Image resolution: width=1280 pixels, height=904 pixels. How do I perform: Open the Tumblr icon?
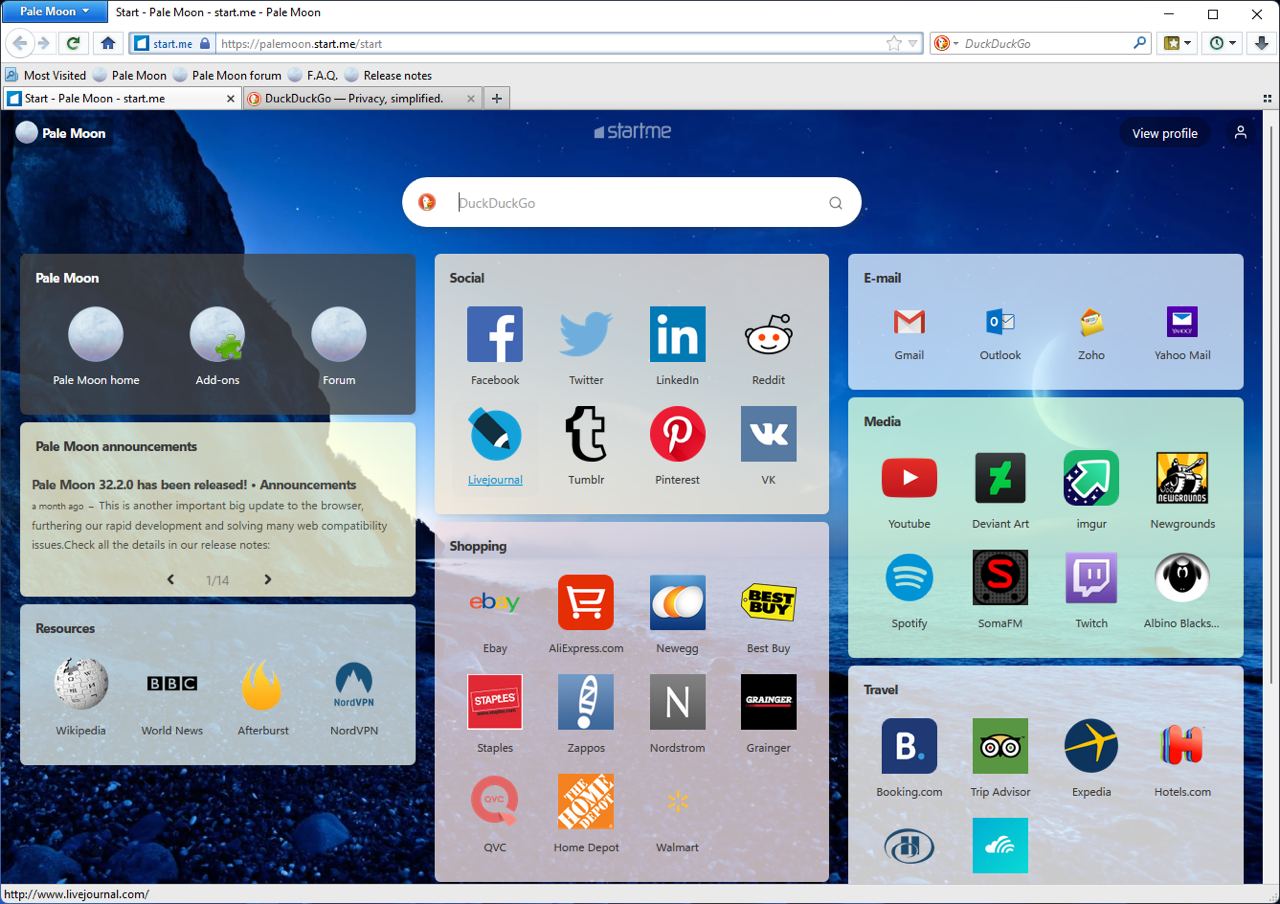pos(586,434)
